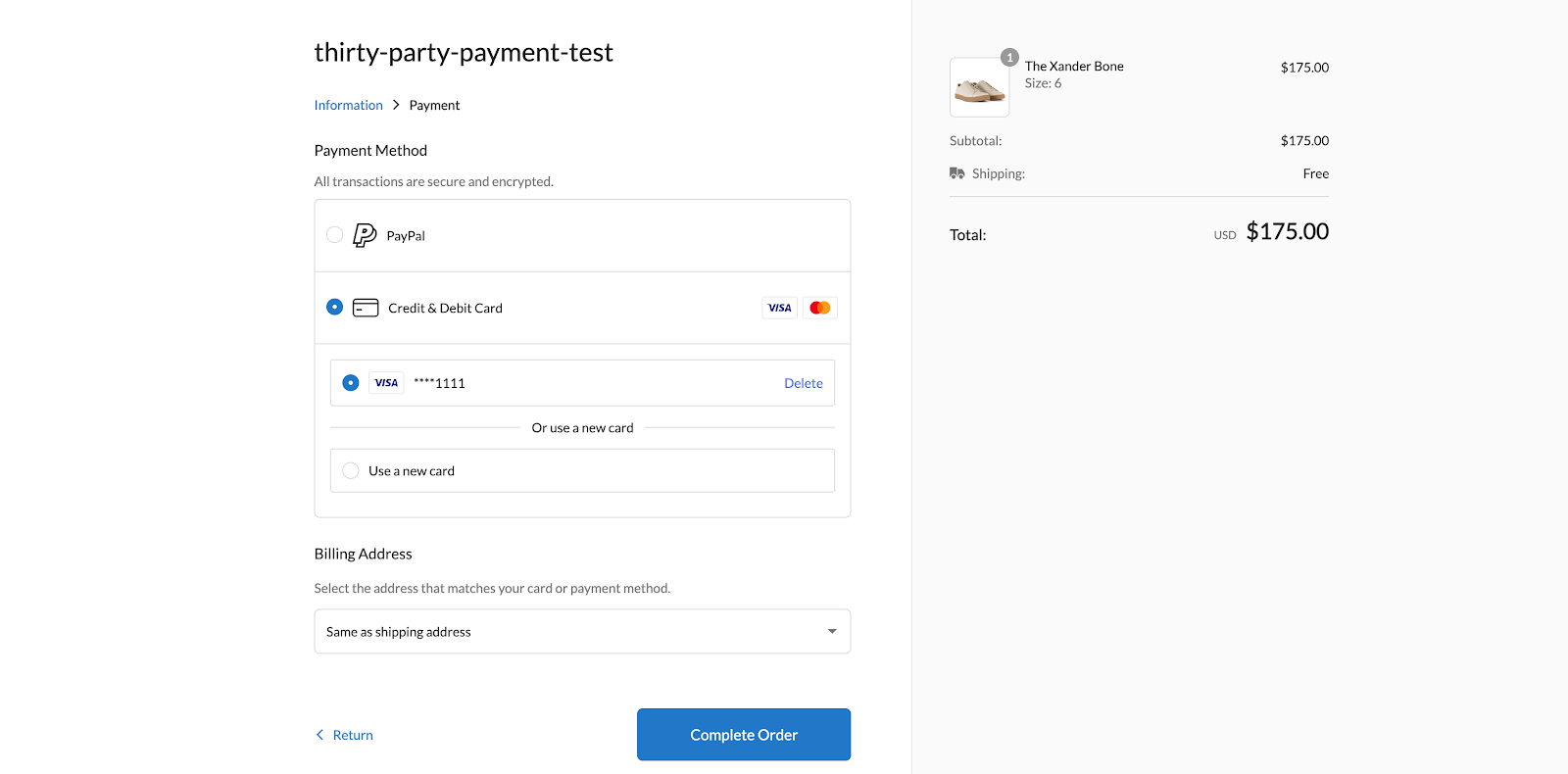Click the Payment breadcrumb label

[x=434, y=104]
